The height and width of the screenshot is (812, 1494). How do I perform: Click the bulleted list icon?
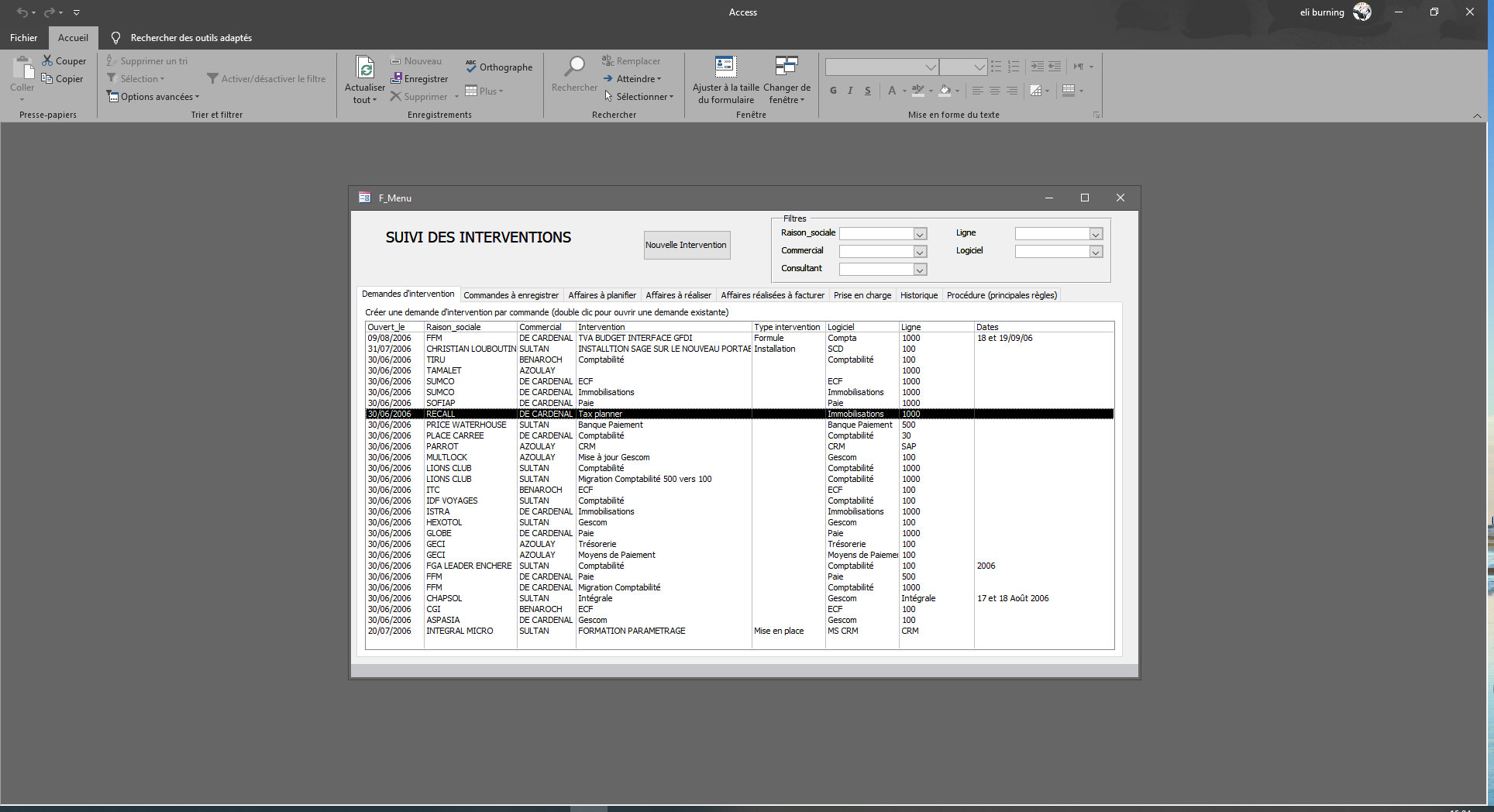point(997,67)
